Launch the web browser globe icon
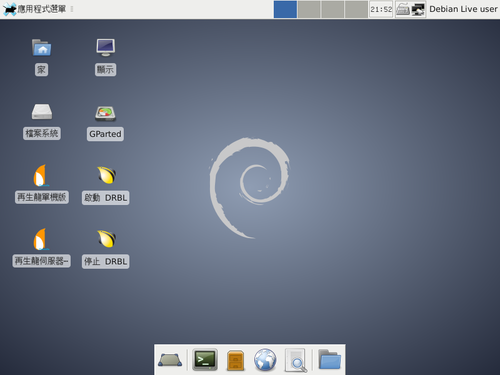Screen dimensions: 500x375 pos(265,360)
